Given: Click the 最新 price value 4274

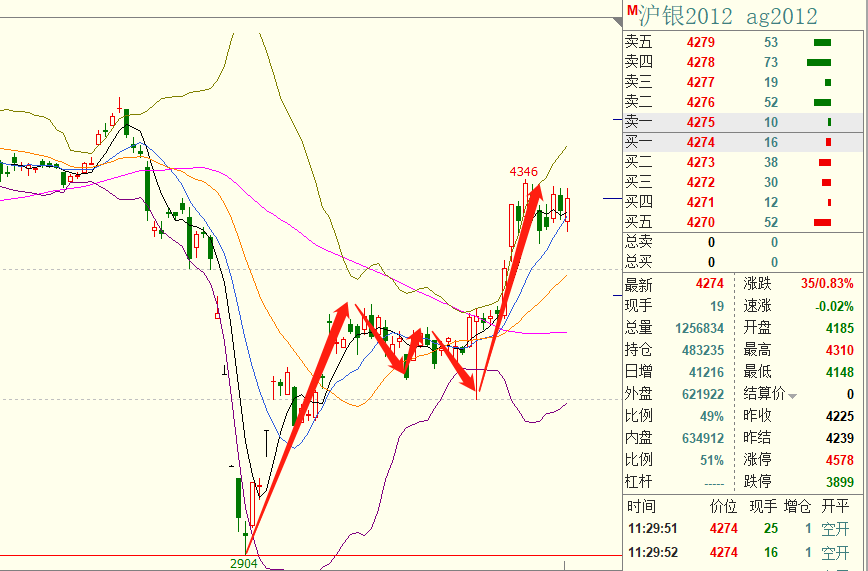Looking at the screenshot, I should 709,284.
